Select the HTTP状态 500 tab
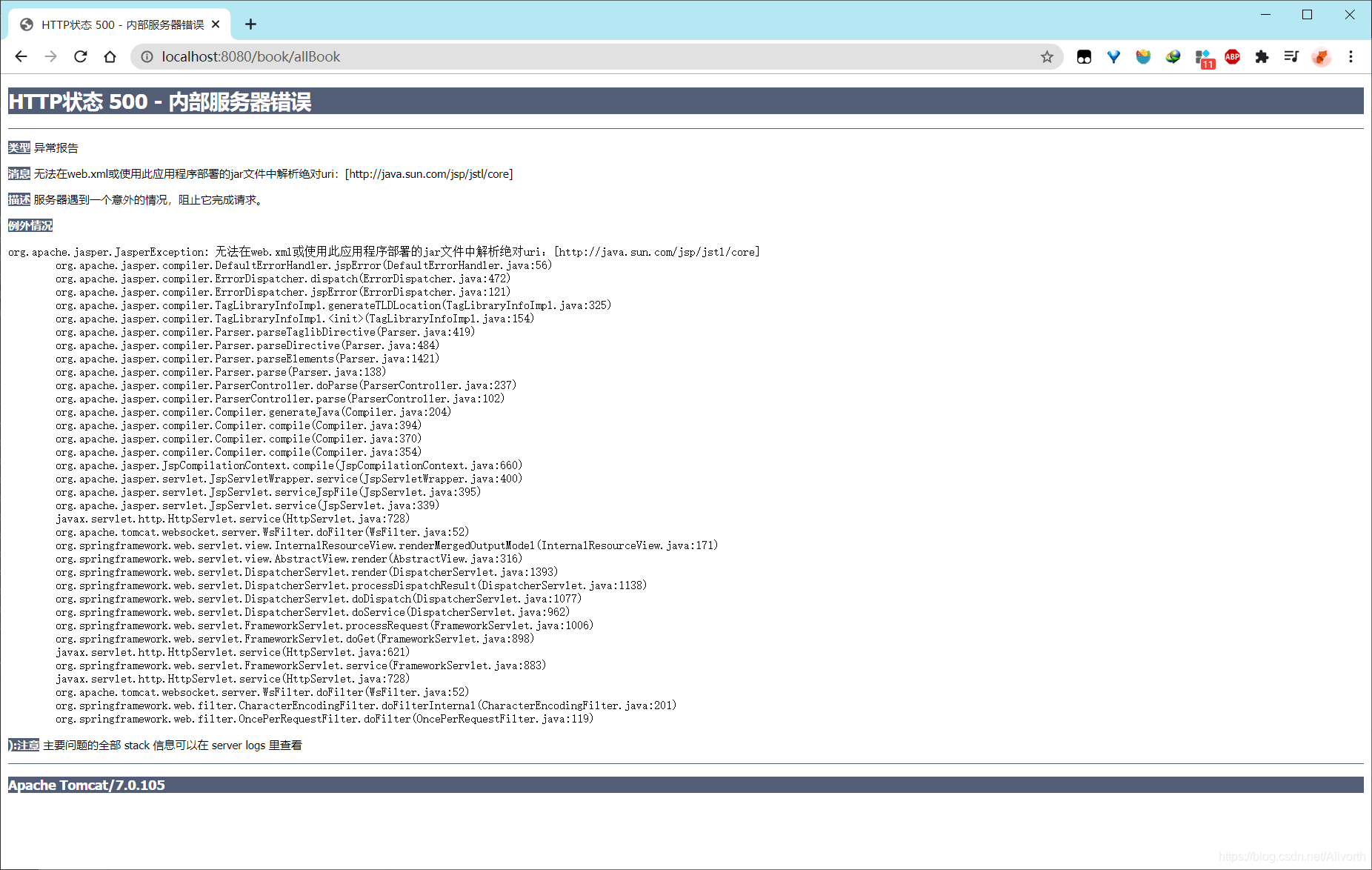1372x870 pixels. pos(120,24)
